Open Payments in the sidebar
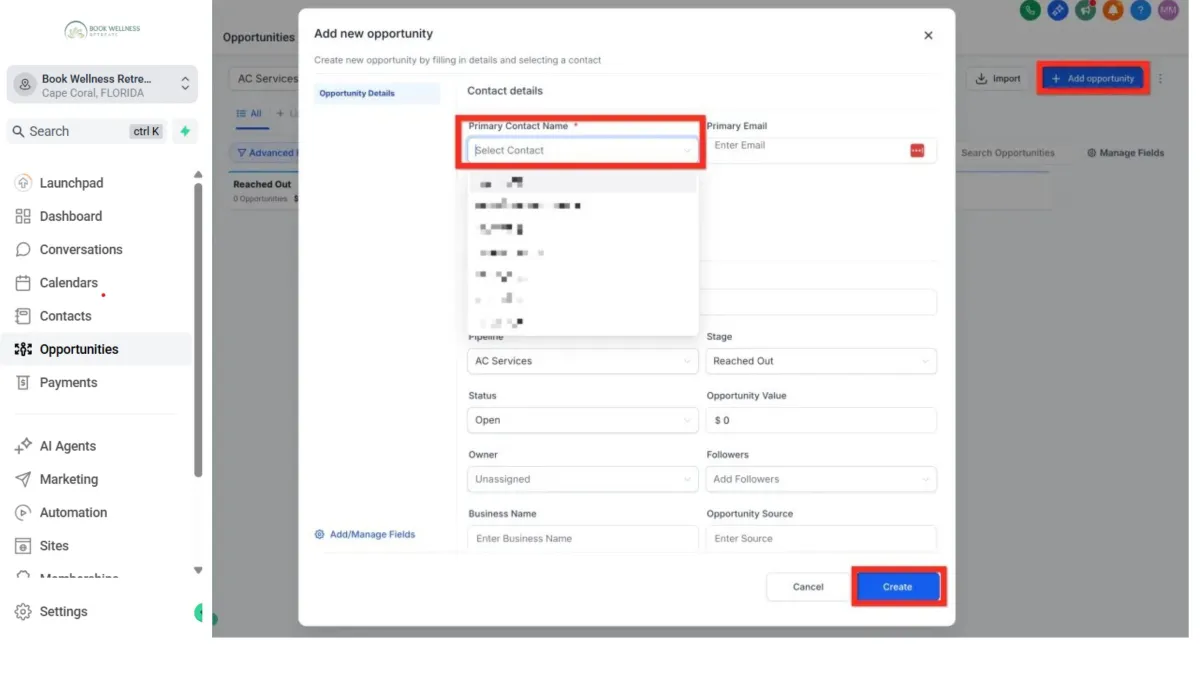Viewport: 1200px width, 687px height. click(x=68, y=382)
